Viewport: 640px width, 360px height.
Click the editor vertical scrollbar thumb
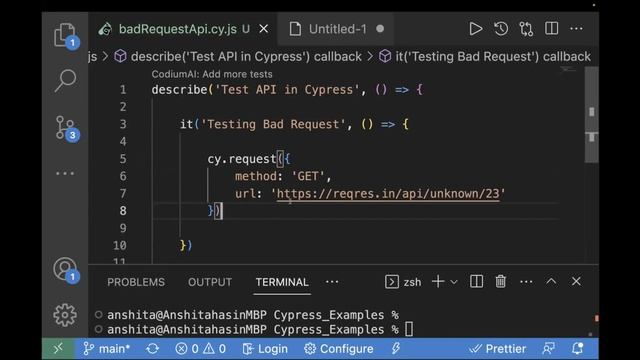coord(591,115)
